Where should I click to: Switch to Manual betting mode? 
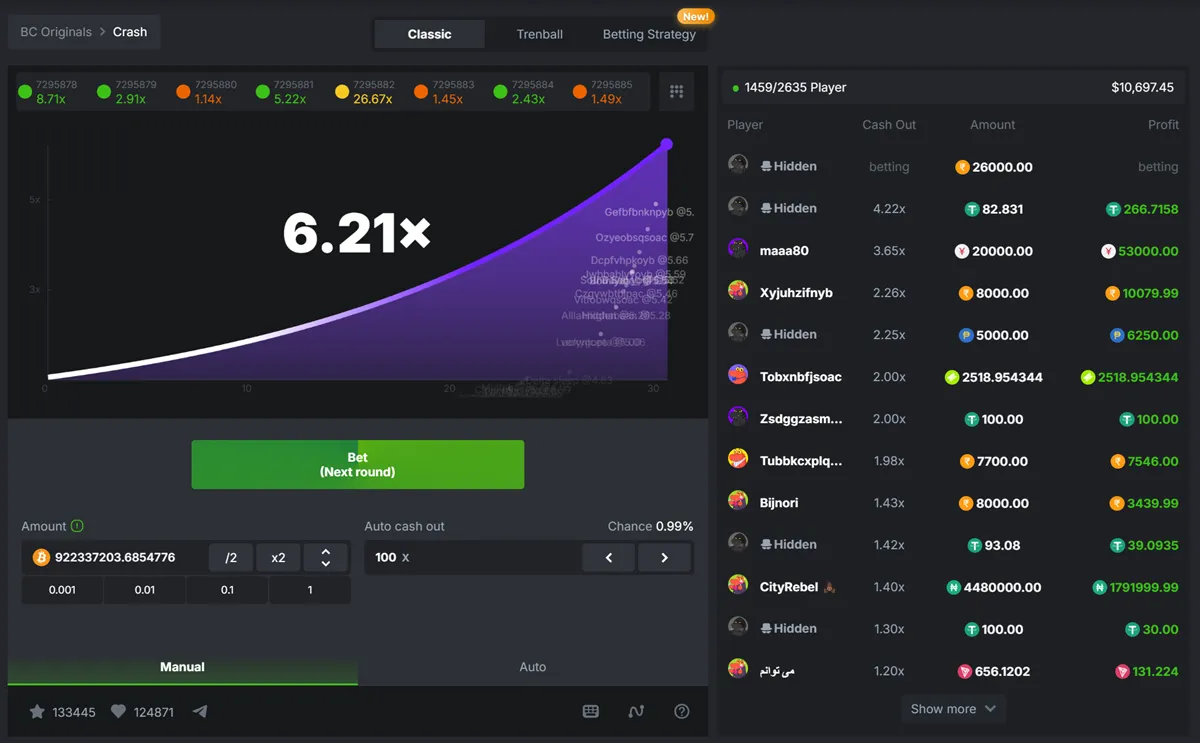(182, 667)
